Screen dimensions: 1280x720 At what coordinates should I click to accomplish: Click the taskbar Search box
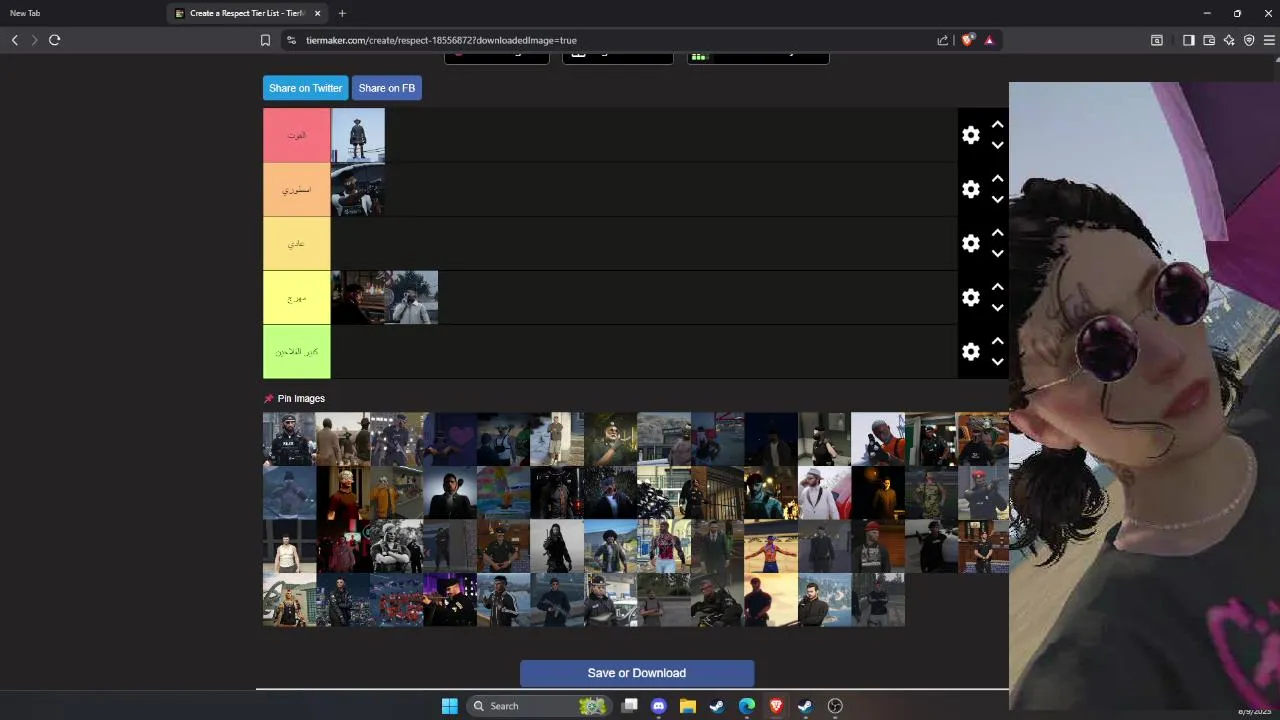pyautogui.click(x=537, y=706)
